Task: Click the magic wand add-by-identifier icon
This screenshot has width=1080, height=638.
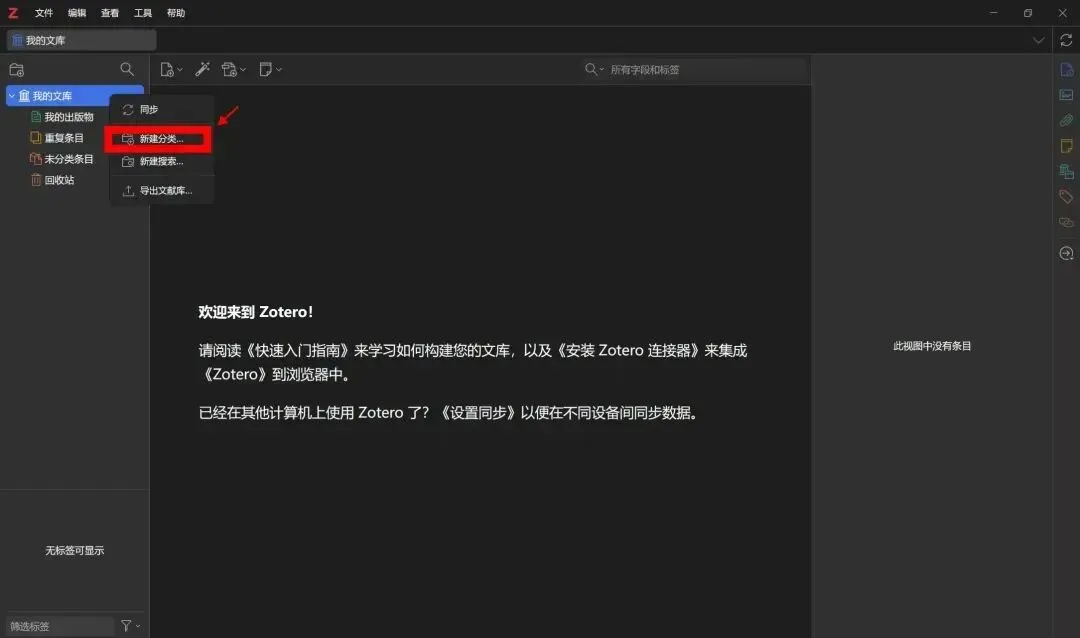Action: coord(202,69)
